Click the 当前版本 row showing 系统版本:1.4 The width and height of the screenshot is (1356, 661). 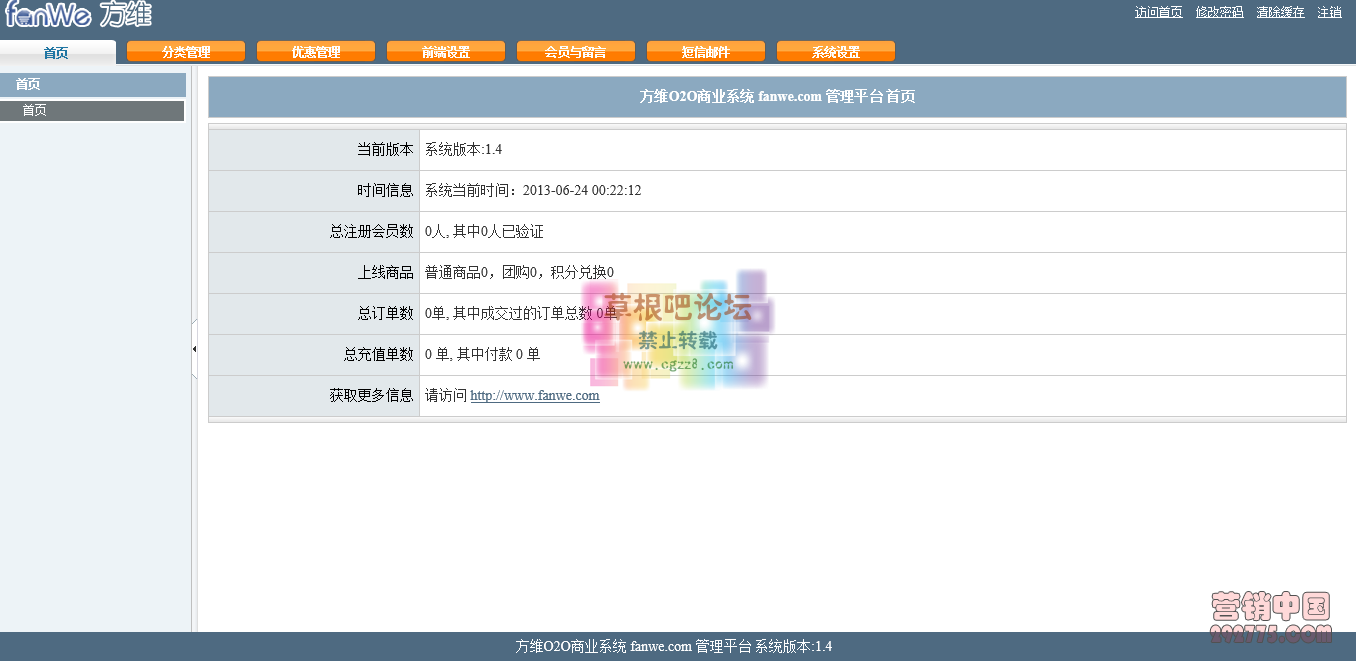[700, 149]
